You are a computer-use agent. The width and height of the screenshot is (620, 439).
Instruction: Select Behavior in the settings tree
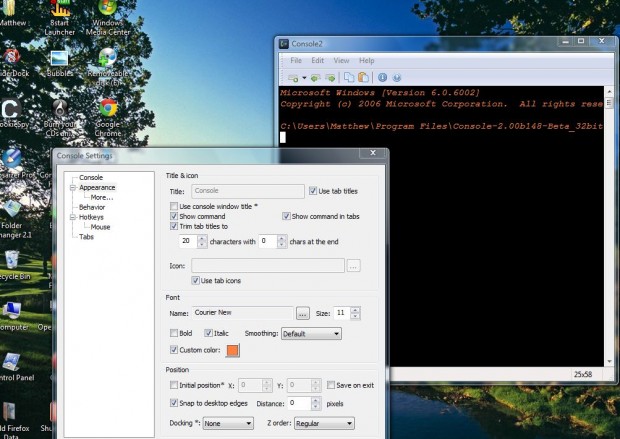(92, 207)
